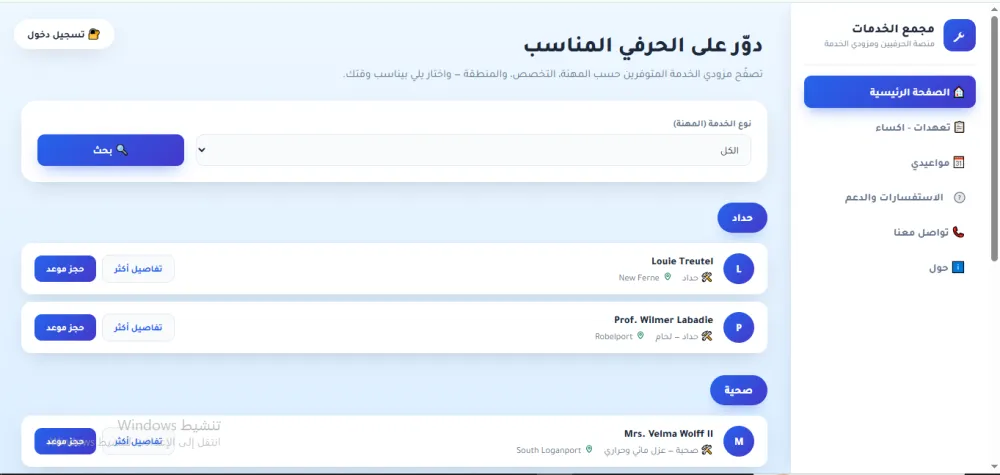Click the lock icon on تسجيل دخول
1000x475 pixels.
click(x=94, y=34)
